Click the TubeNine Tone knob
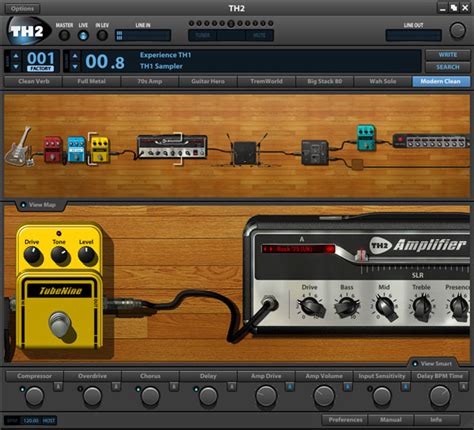 (60, 256)
